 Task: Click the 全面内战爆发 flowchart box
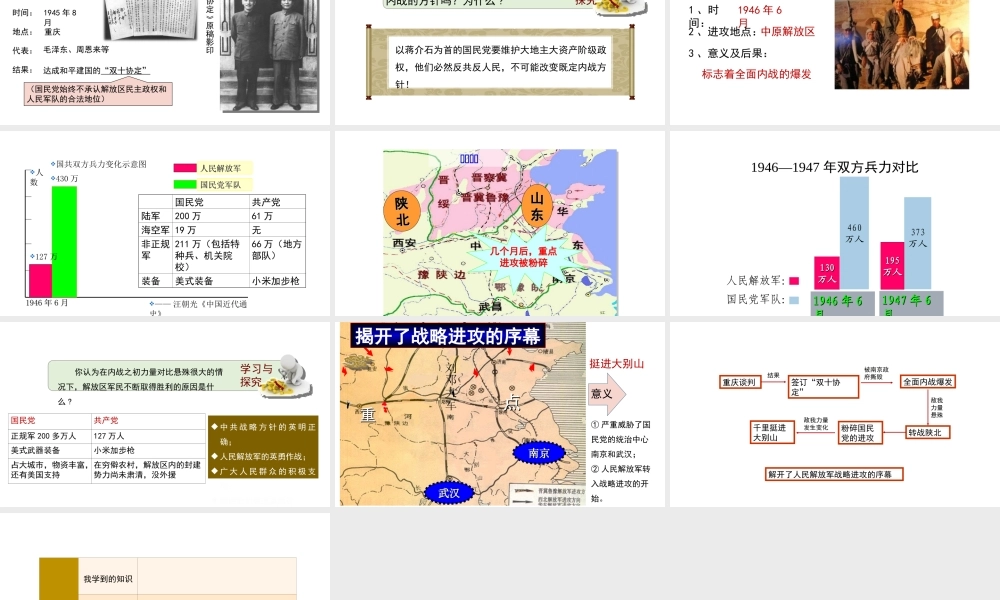[x=928, y=381]
